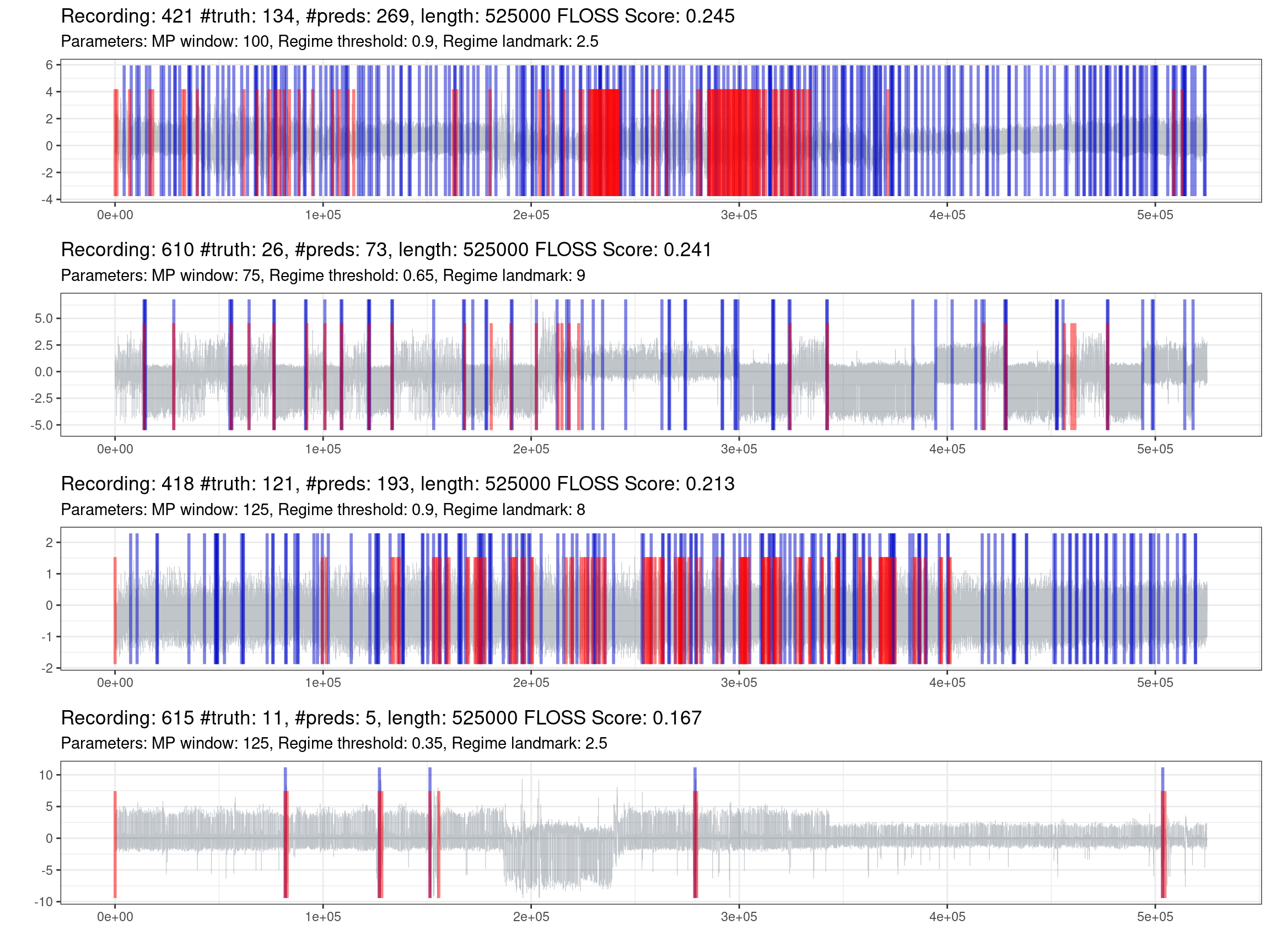Click the y-axis label -10 on Recording 615 plot
Image resolution: width=1270 pixels, height=952 pixels.
click(44, 902)
